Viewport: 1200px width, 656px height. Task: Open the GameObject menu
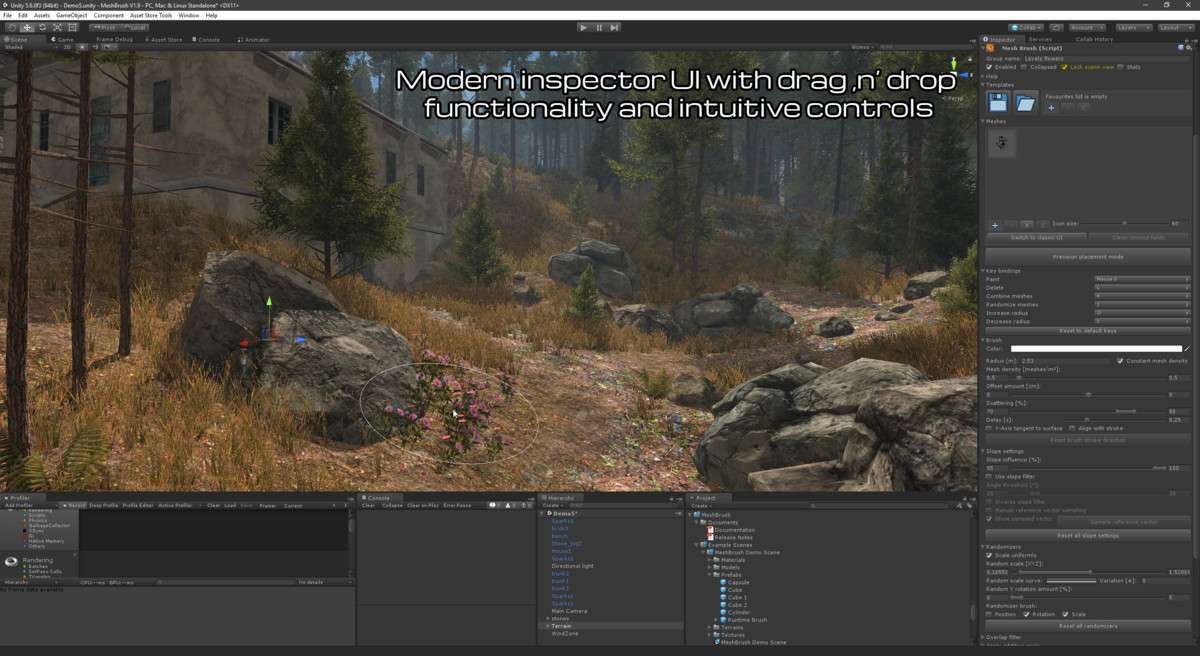click(x=71, y=16)
